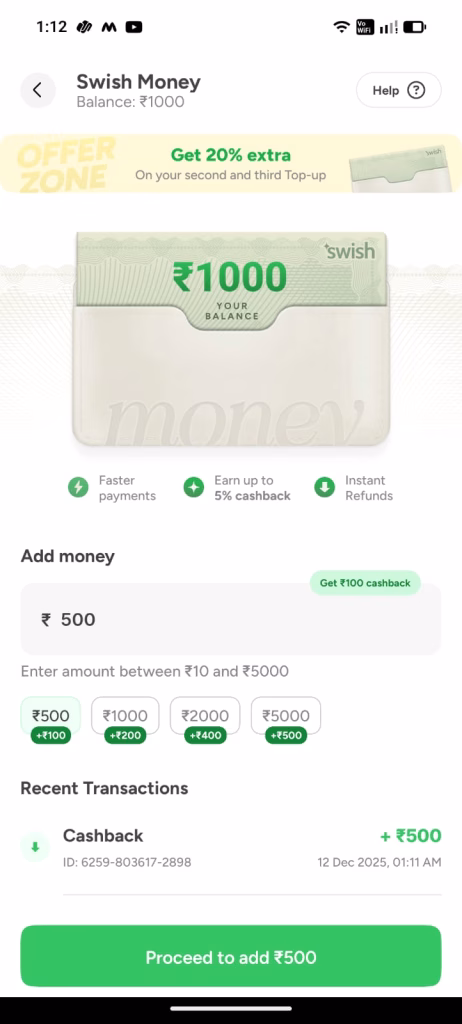Open the Cashback +₹500 transaction
462x1024 pixels.
tap(231, 848)
